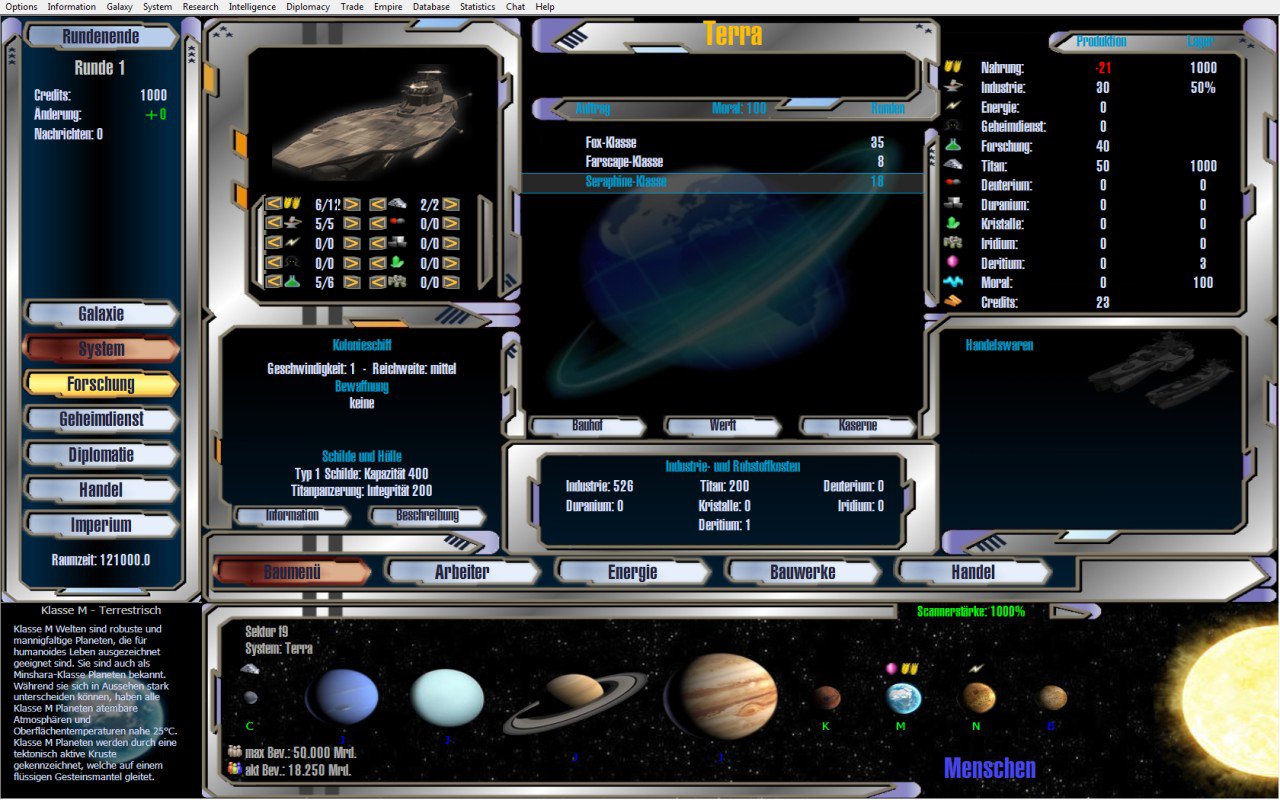Decrease industry workers with left arrow

pyautogui.click(x=273, y=223)
